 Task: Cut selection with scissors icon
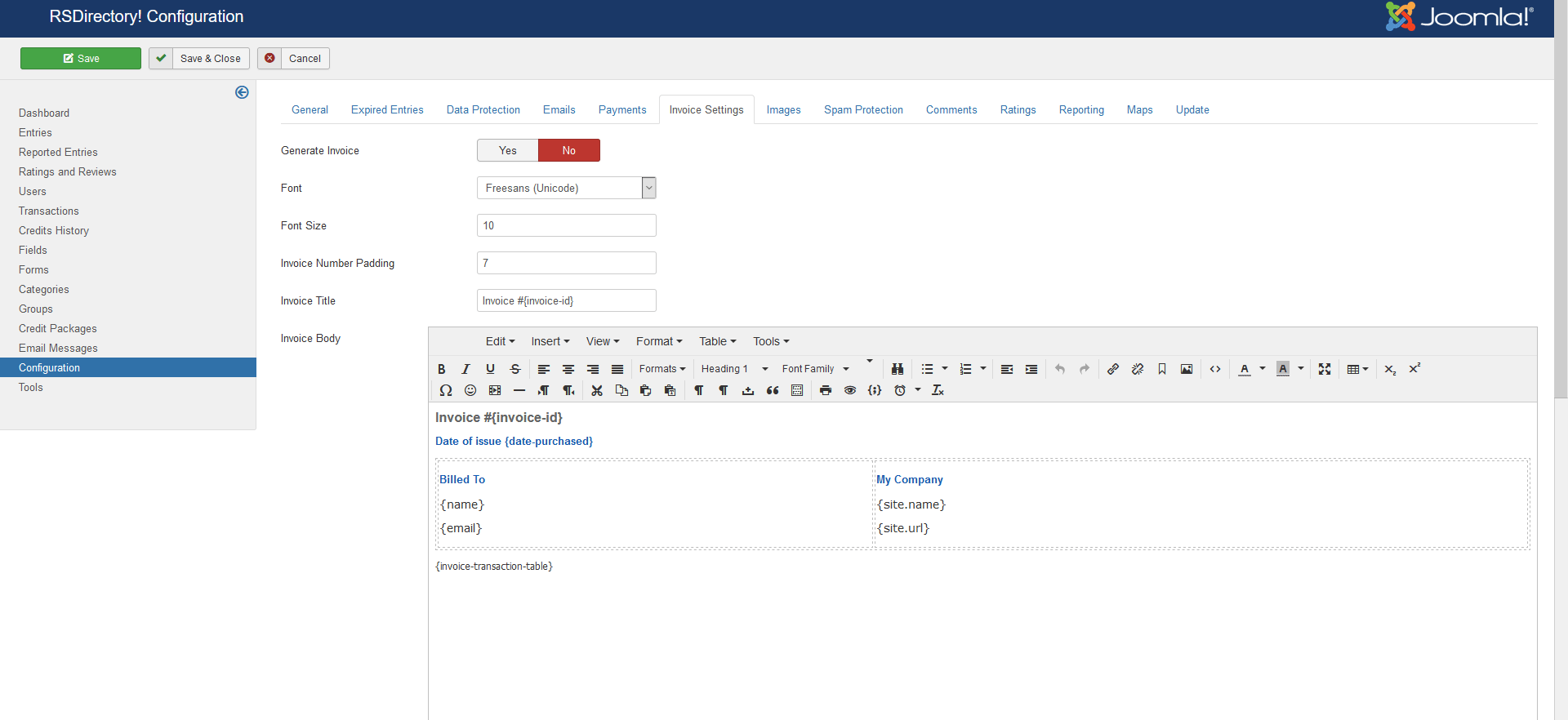[x=597, y=390]
